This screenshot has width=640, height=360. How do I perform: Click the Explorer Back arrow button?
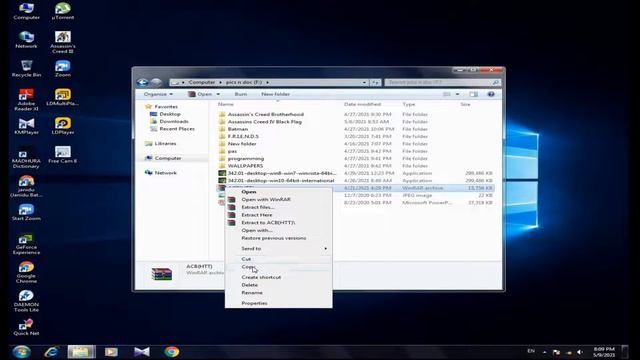tap(142, 82)
